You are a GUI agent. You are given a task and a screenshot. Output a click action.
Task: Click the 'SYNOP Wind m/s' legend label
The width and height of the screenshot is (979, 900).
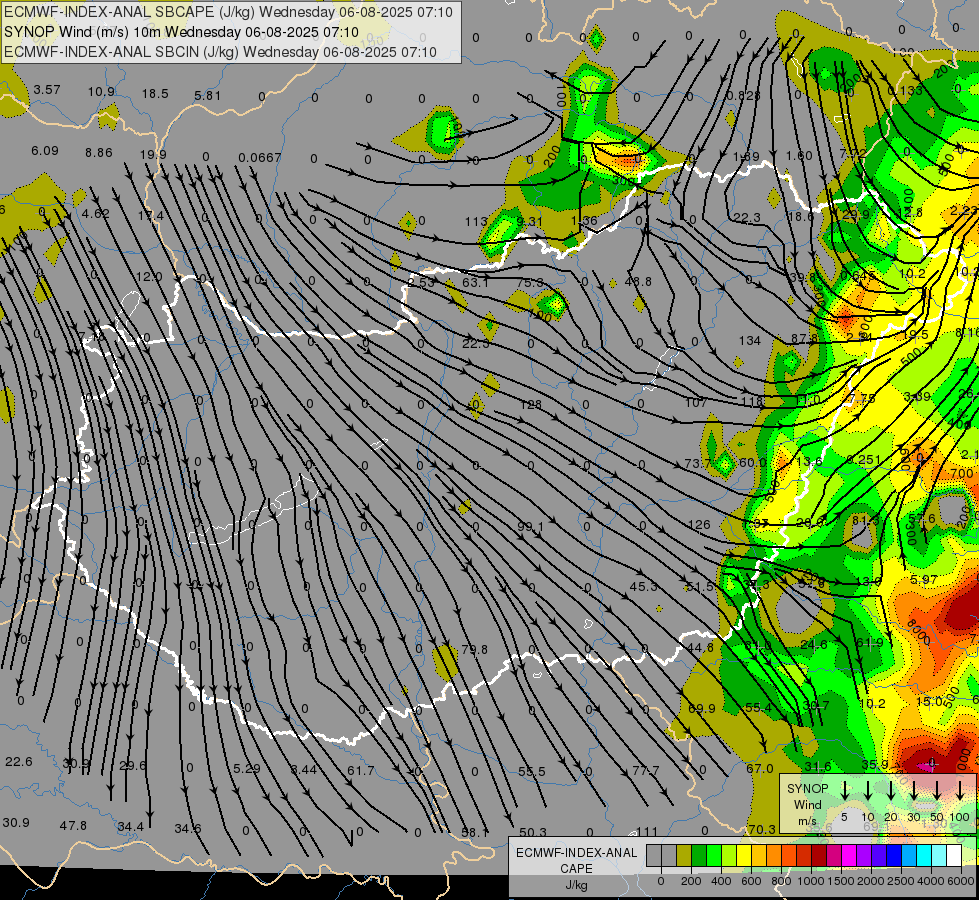coord(807,804)
